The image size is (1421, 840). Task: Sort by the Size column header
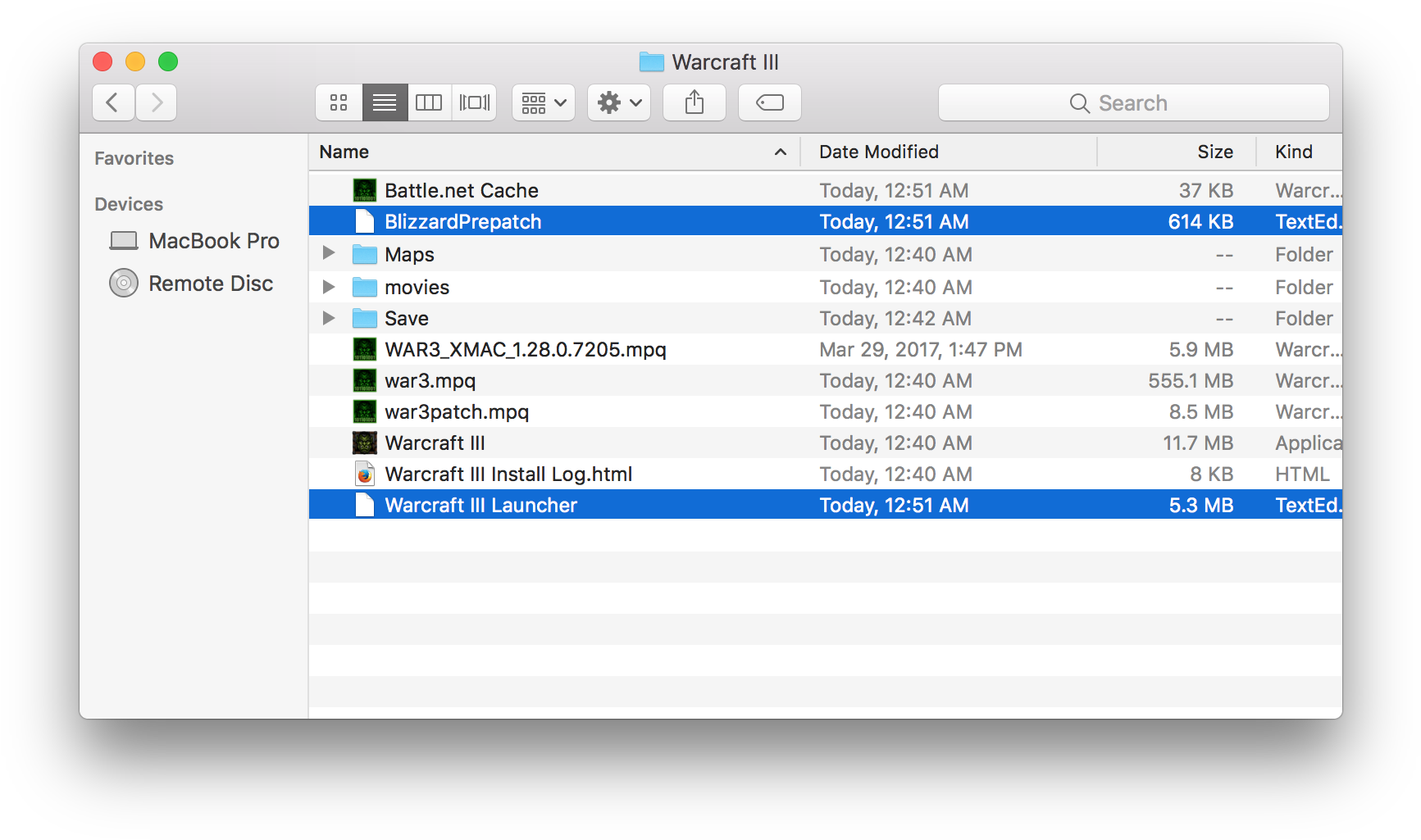[1177, 152]
